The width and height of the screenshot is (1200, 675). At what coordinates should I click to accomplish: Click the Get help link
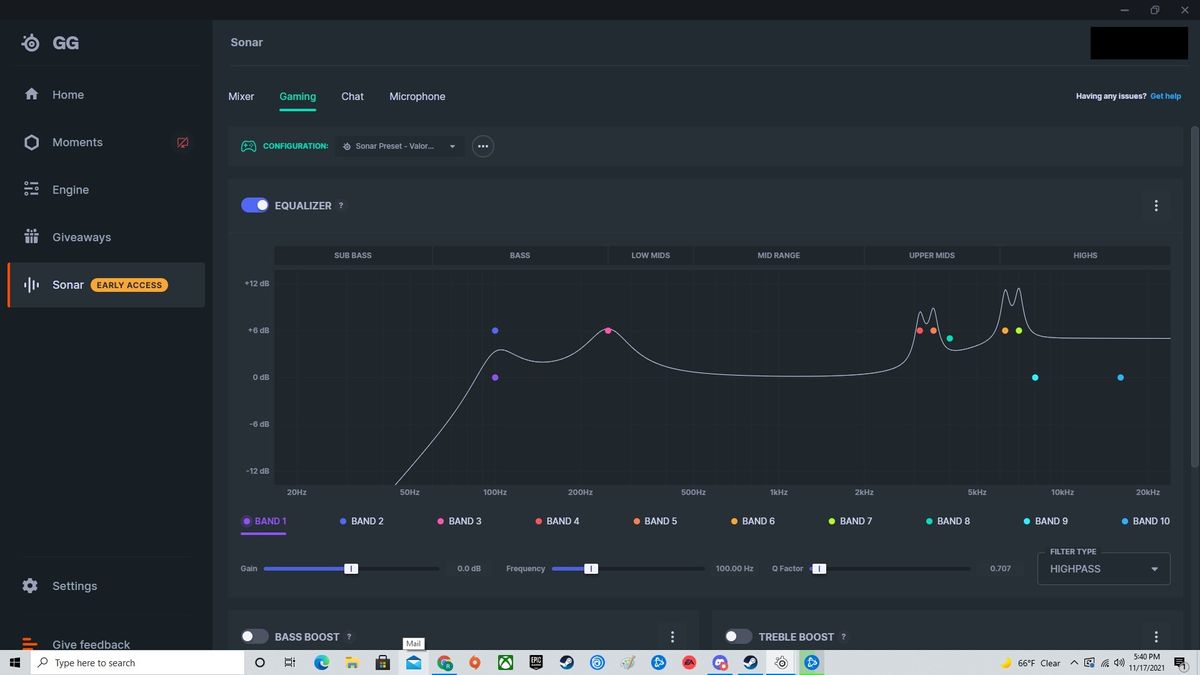point(1165,97)
